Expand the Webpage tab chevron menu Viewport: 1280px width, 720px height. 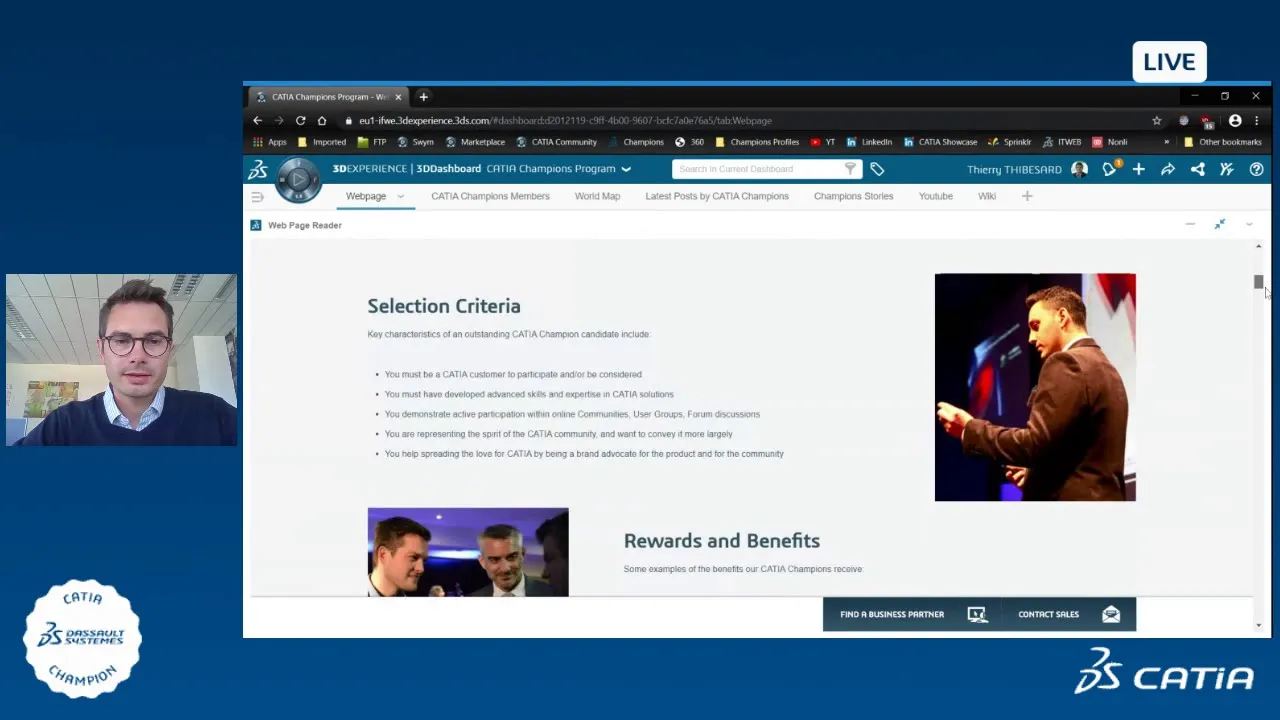point(400,196)
